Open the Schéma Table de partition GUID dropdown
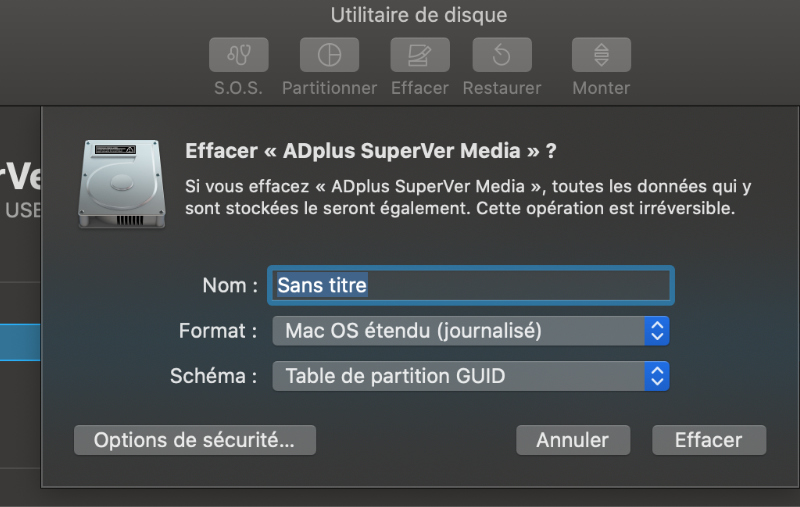800x507 pixels. 470,376
